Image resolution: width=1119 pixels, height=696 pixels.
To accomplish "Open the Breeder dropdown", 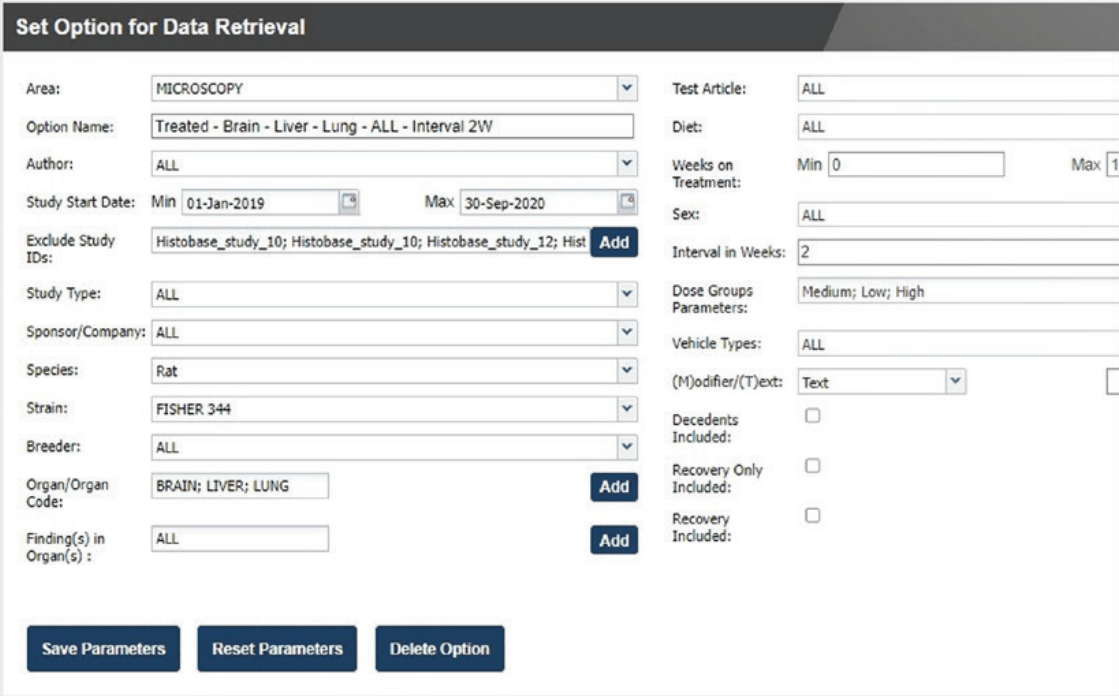I will click(626, 447).
